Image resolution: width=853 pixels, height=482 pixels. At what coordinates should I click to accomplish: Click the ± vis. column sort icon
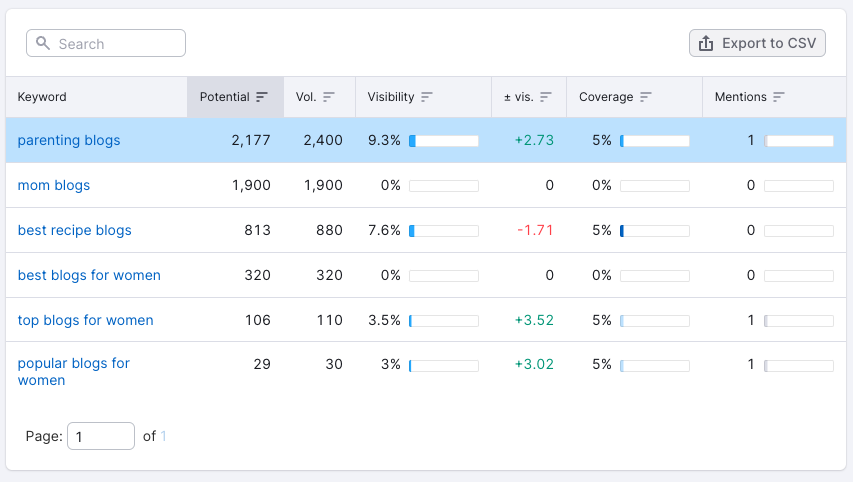tap(546, 97)
